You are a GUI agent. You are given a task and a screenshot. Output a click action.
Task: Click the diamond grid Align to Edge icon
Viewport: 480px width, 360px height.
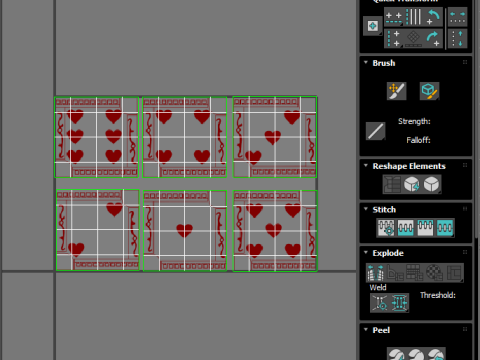point(413,38)
